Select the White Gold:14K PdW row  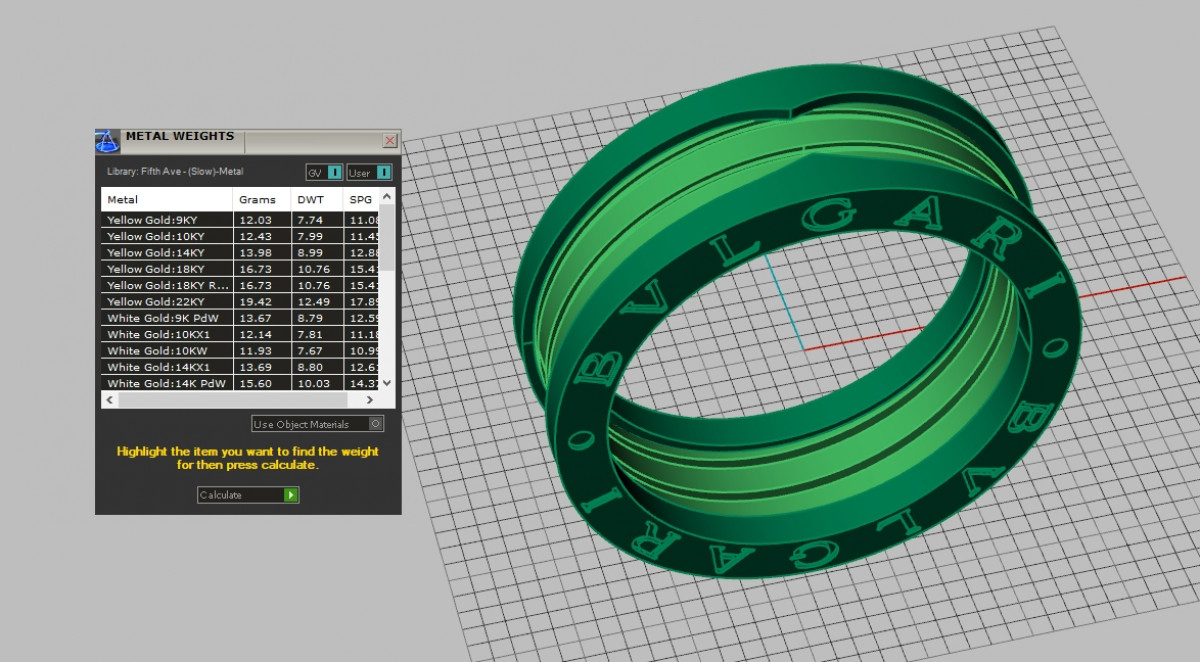point(166,383)
